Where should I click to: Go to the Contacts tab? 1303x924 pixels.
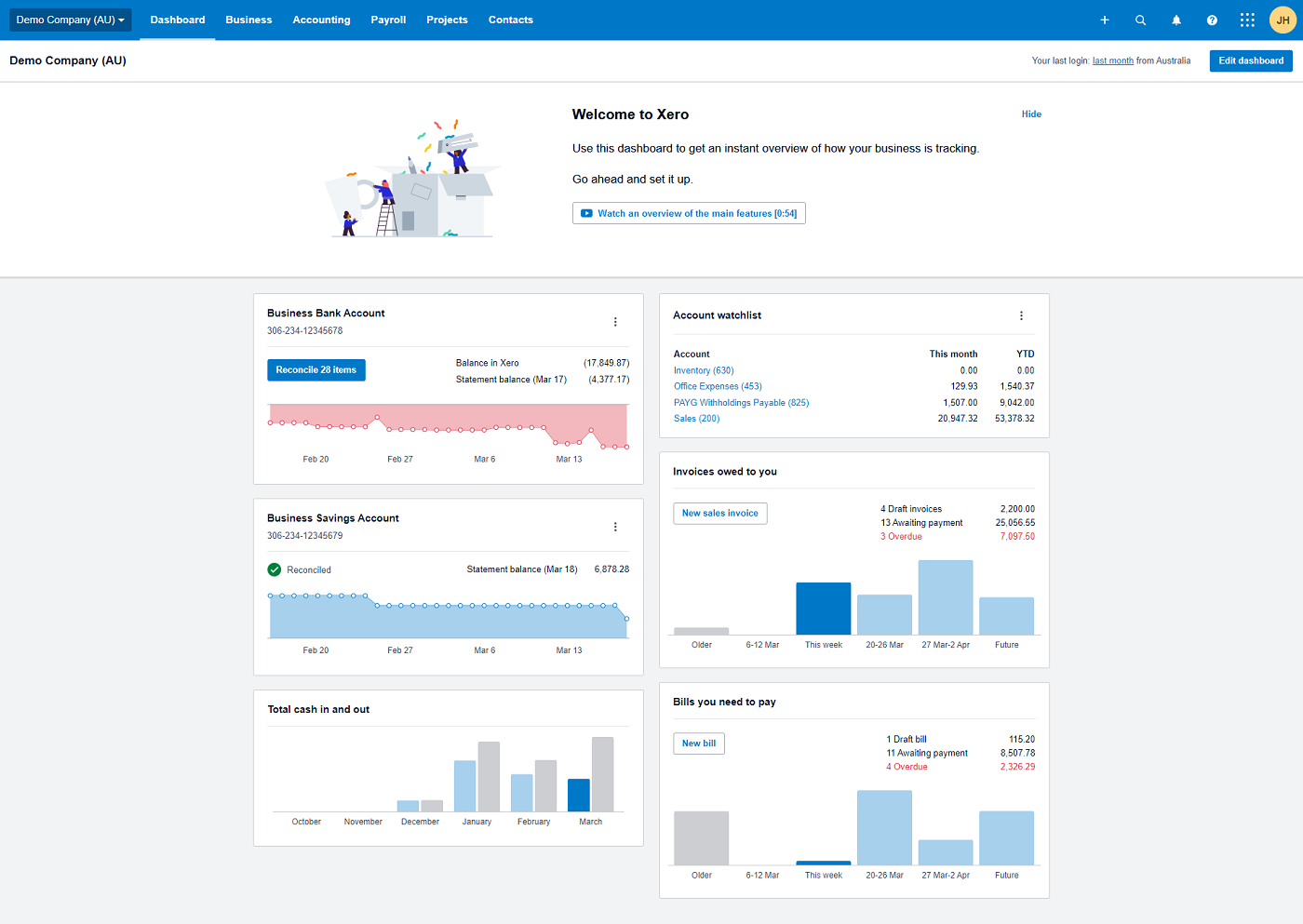pos(510,20)
